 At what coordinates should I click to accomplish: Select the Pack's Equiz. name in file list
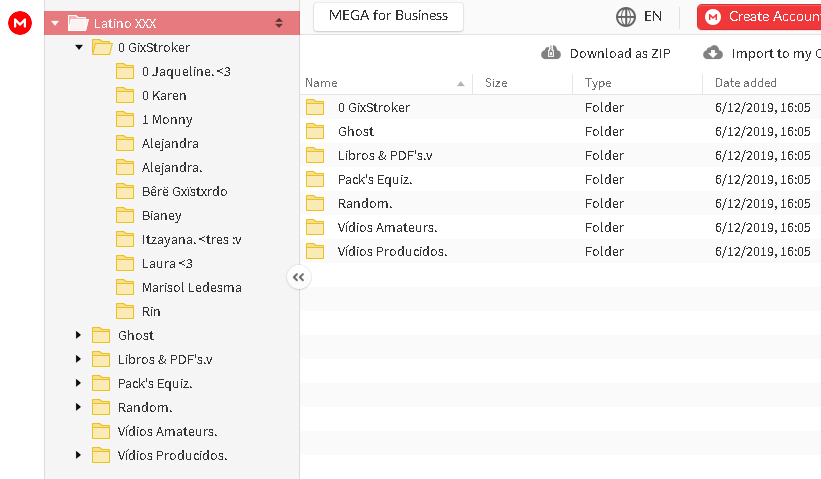375,180
